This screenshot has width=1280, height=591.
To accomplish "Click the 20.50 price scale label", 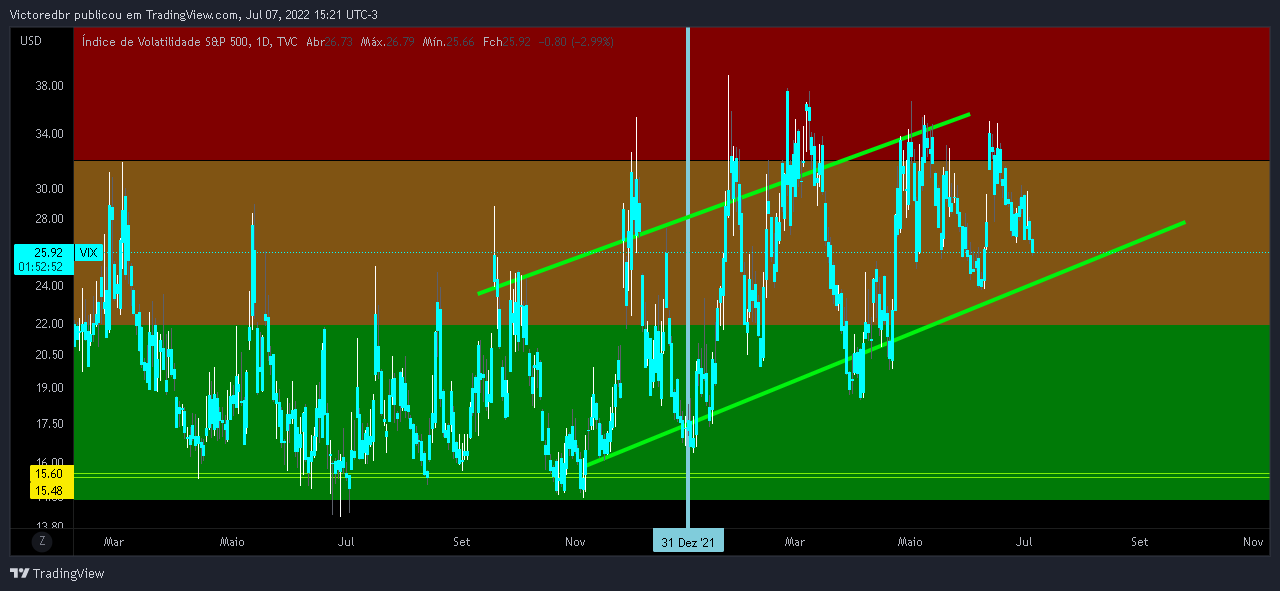I will (50, 355).
